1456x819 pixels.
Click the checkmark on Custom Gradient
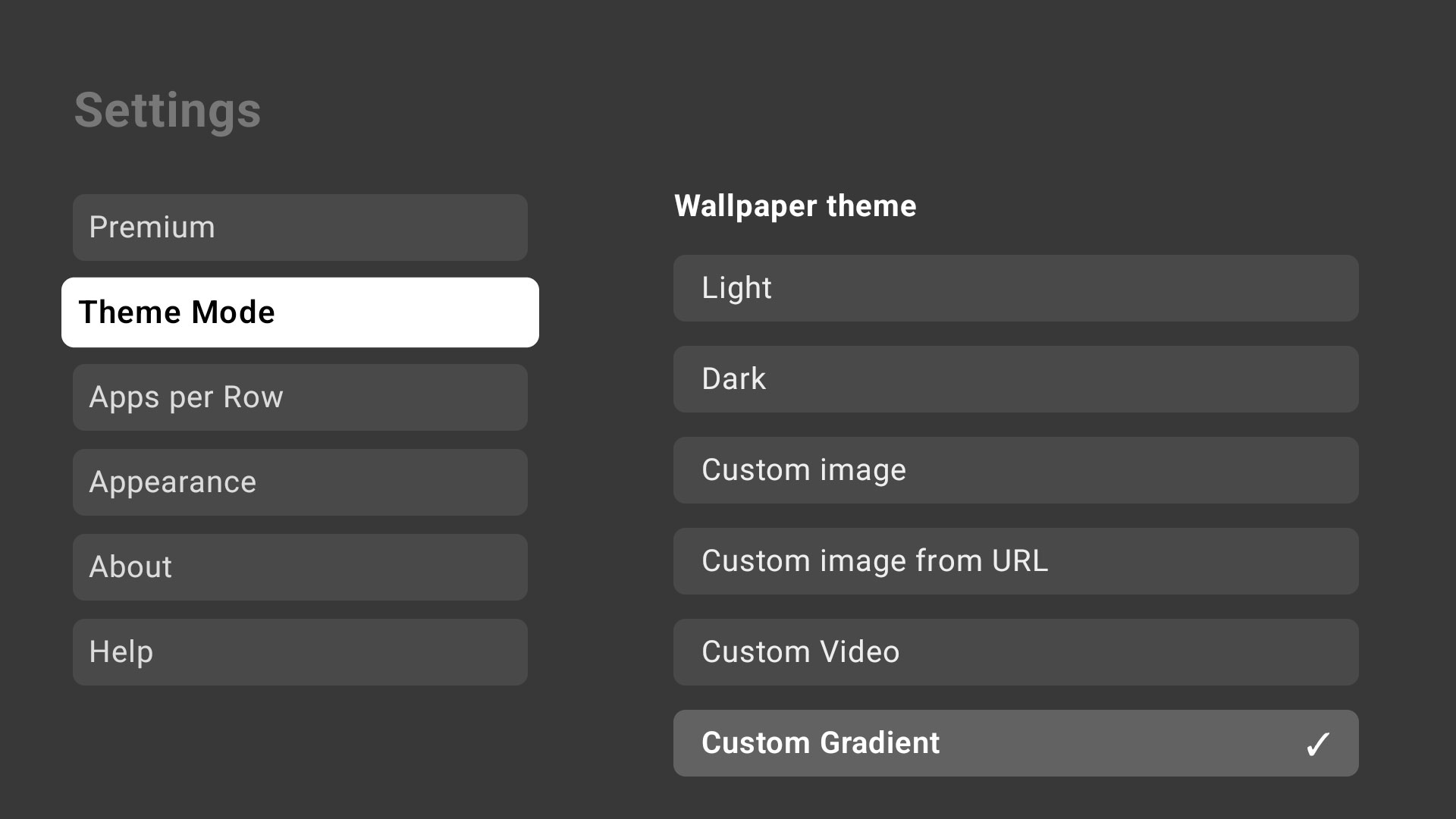[x=1318, y=744]
